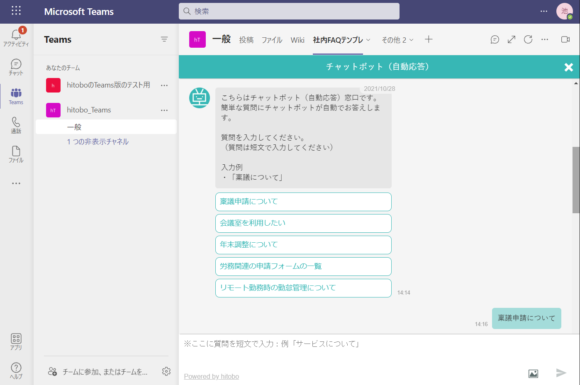
Task: Open hitobo_Teams team
Action: (89, 110)
